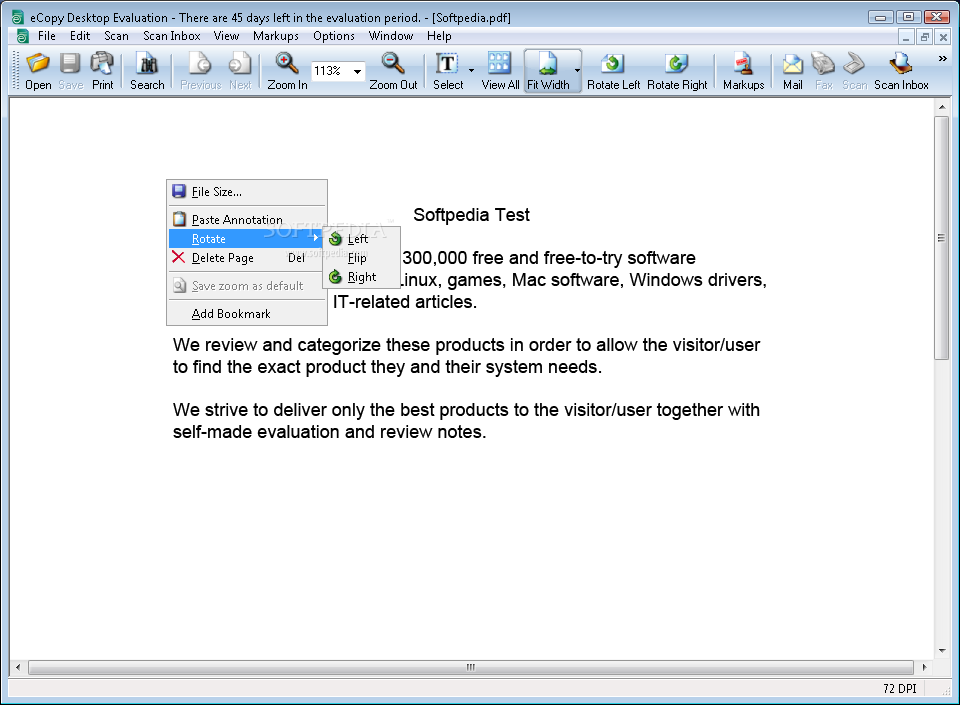The height and width of the screenshot is (705, 960).
Task: Click the Rotate Left toolbar icon
Action: (613, 71)
